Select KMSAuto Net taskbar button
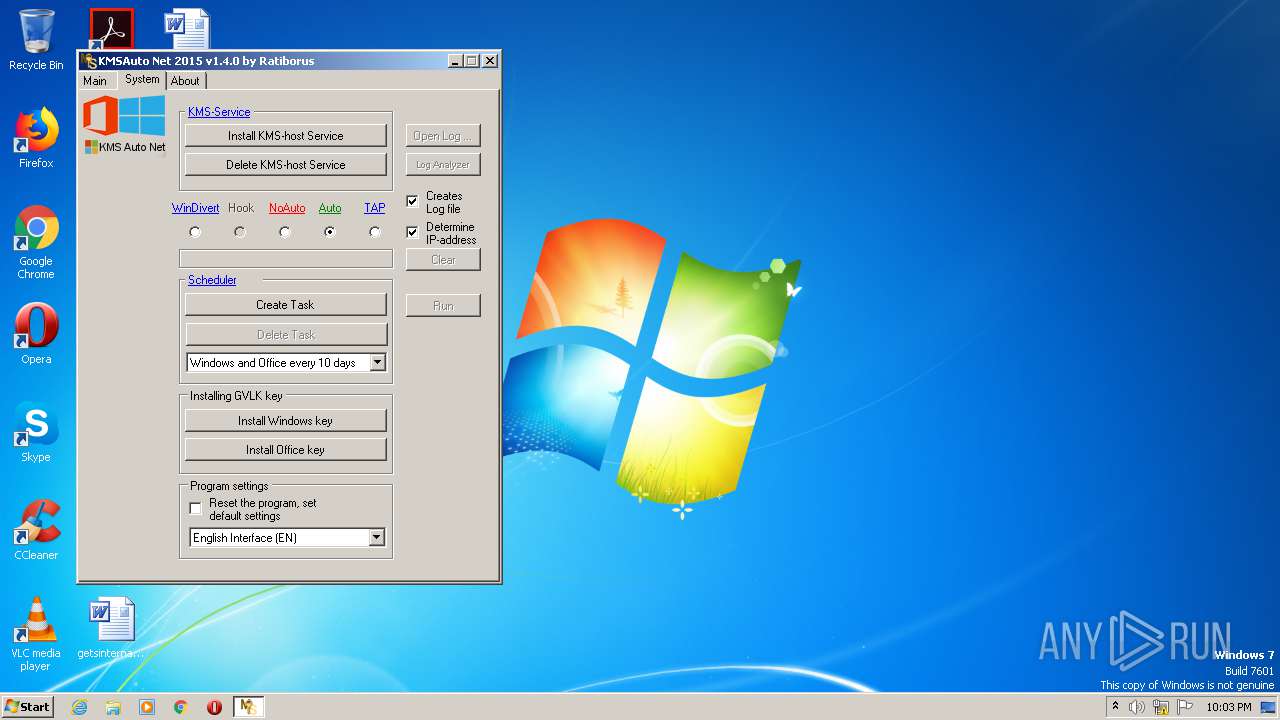Image resolution: width=1280 pixels, height=720 pixels. (248, 707)
